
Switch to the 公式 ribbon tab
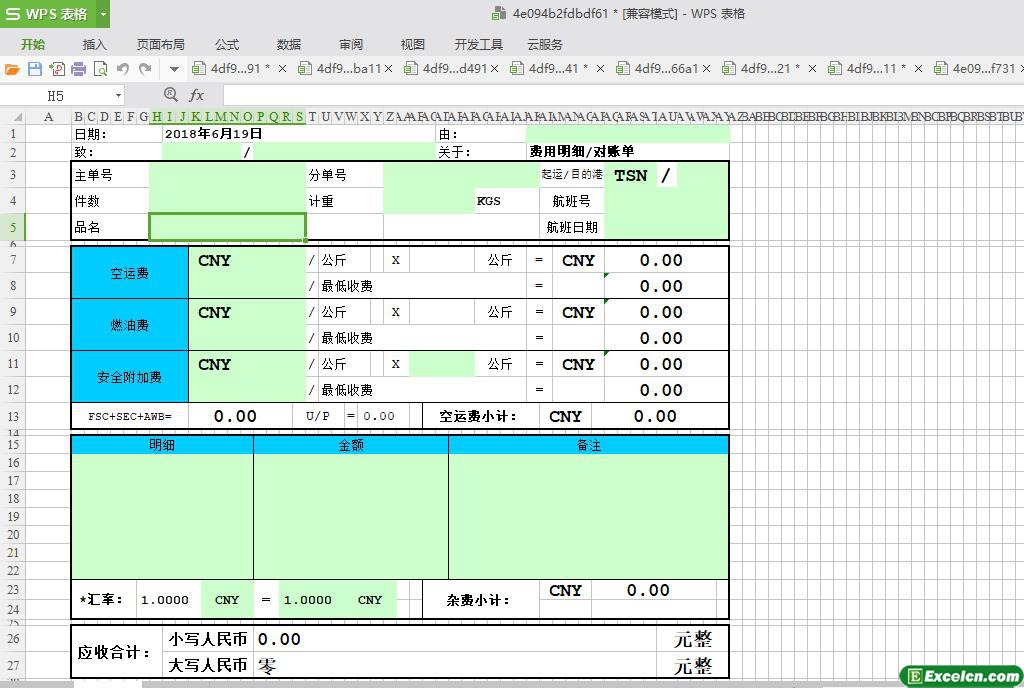pyautogui.click(x=227, y=44)
